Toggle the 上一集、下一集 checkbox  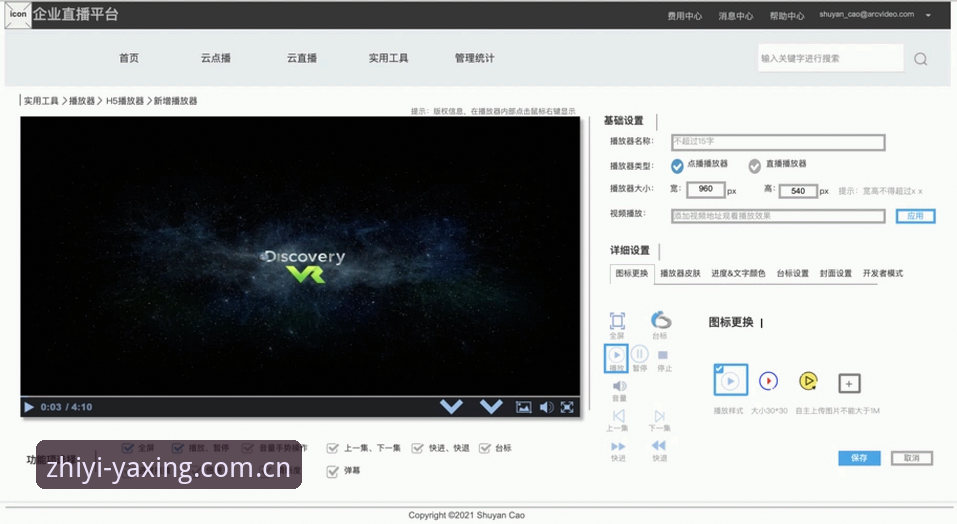[333, 448]
